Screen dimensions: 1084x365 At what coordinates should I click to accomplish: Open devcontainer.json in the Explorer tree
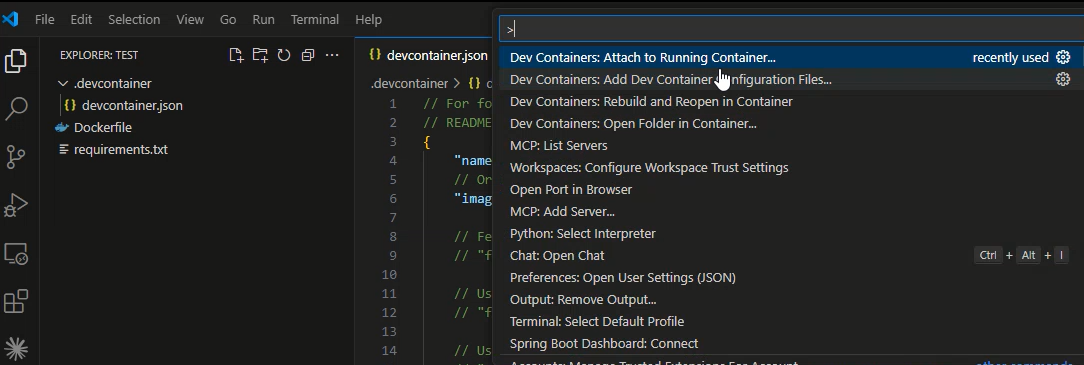132,106
